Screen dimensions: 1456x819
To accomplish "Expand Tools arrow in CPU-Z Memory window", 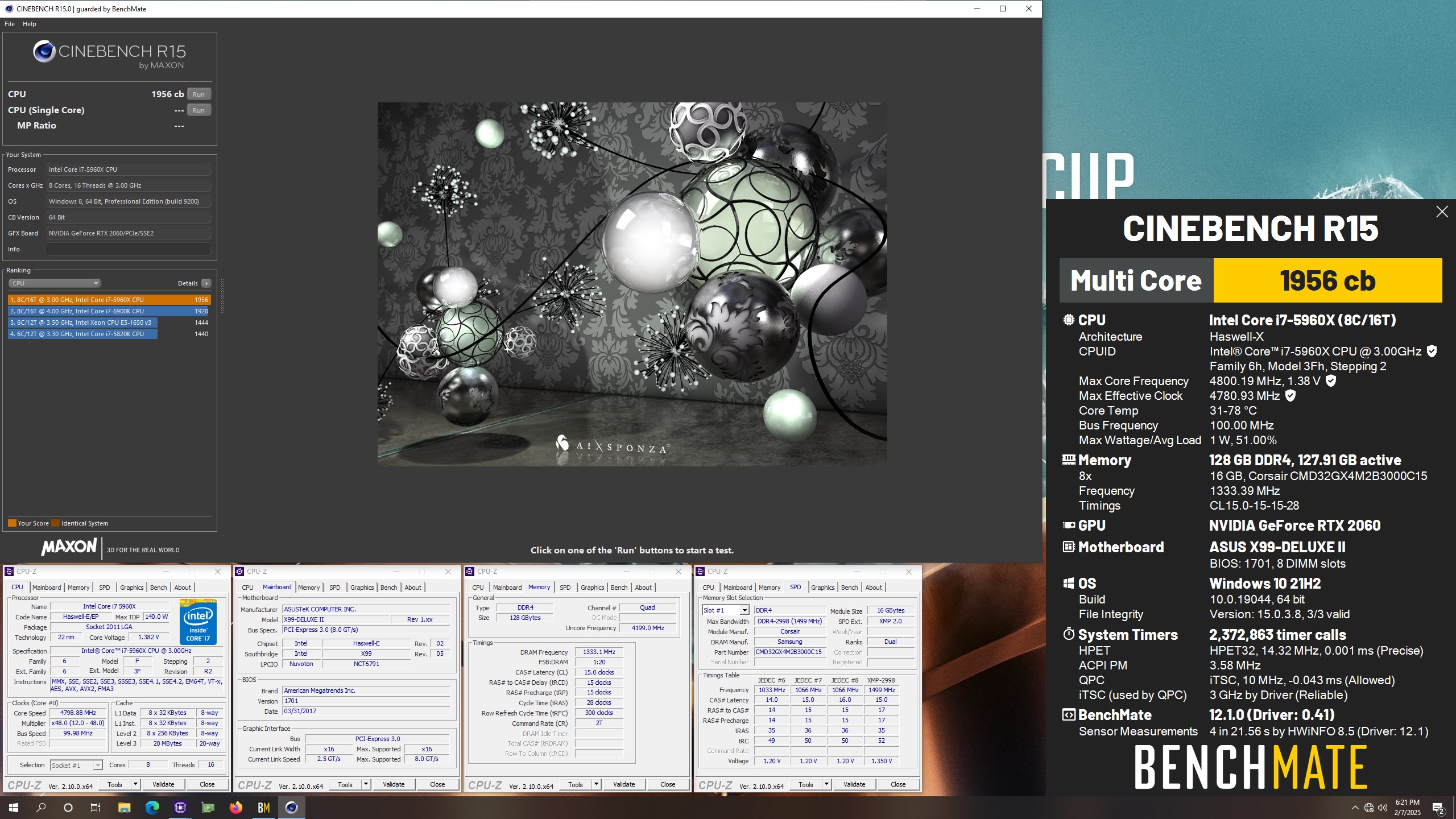I will pos(596,784).
